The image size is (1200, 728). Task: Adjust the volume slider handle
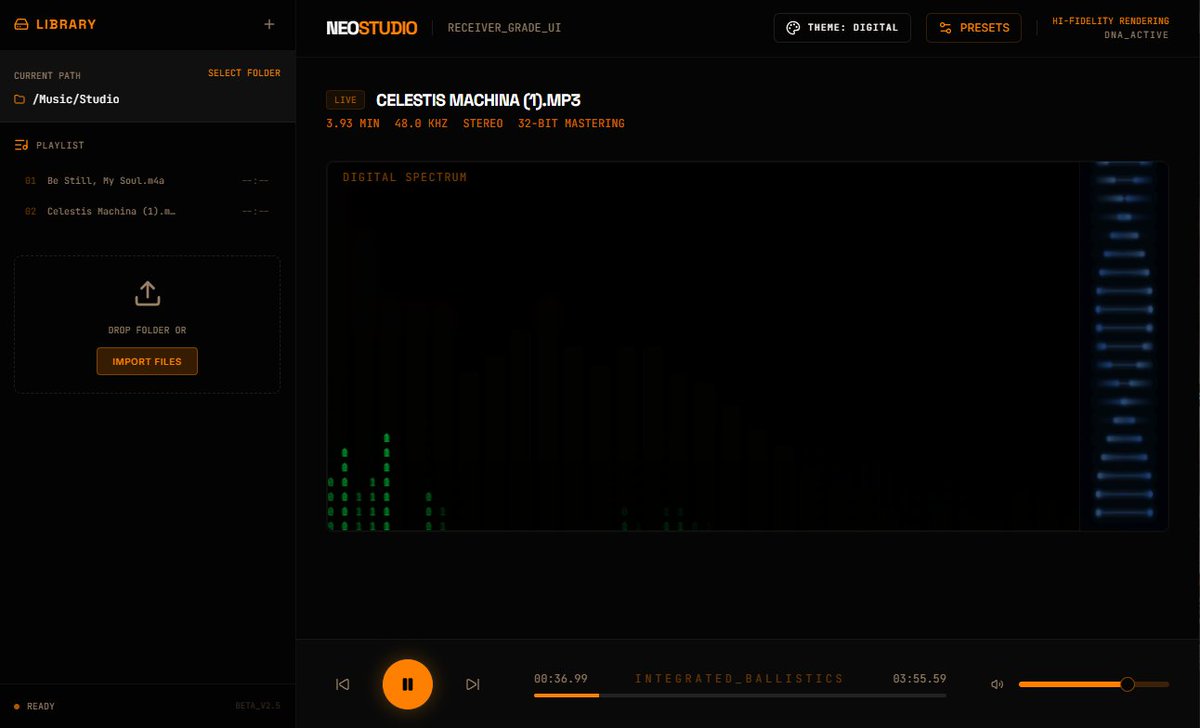(1128, 684)
